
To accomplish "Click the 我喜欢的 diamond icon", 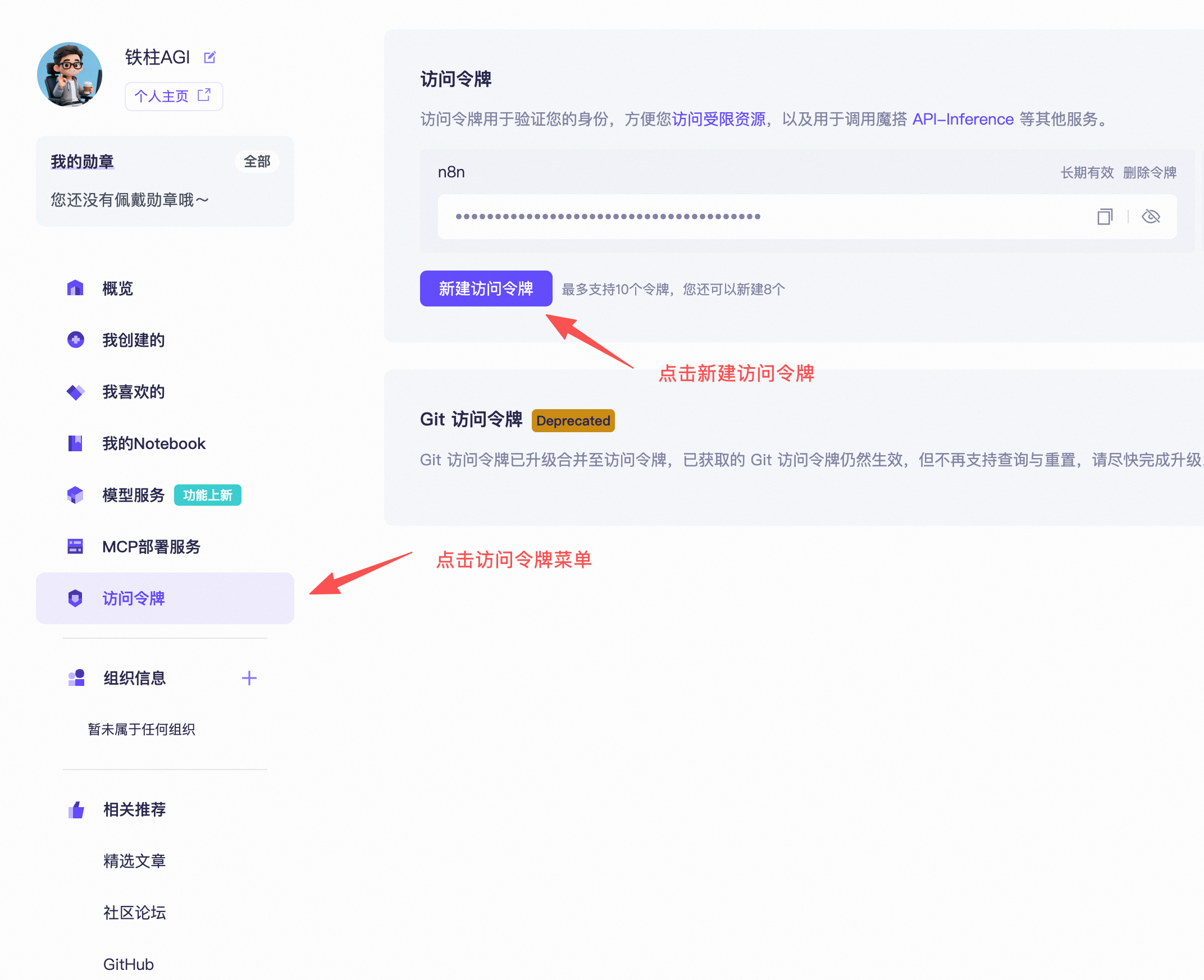I will [x=75, y=392].
